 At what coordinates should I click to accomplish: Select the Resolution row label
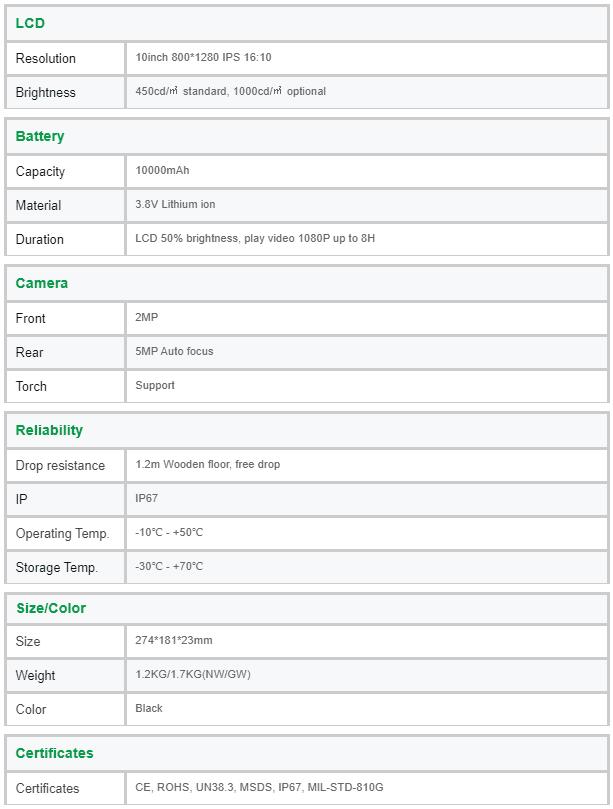click(45, 58)
